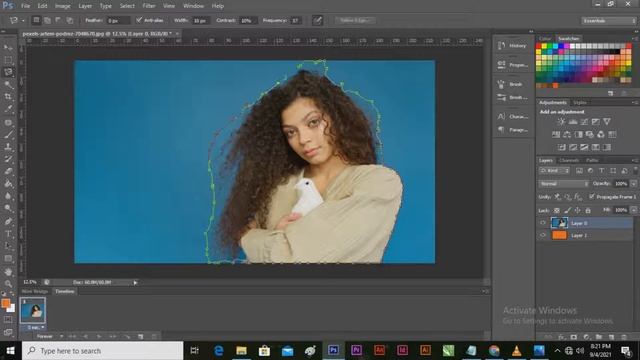Switch to the Paths tab
This screenshot has width=640, height=360.
[592, 160]
